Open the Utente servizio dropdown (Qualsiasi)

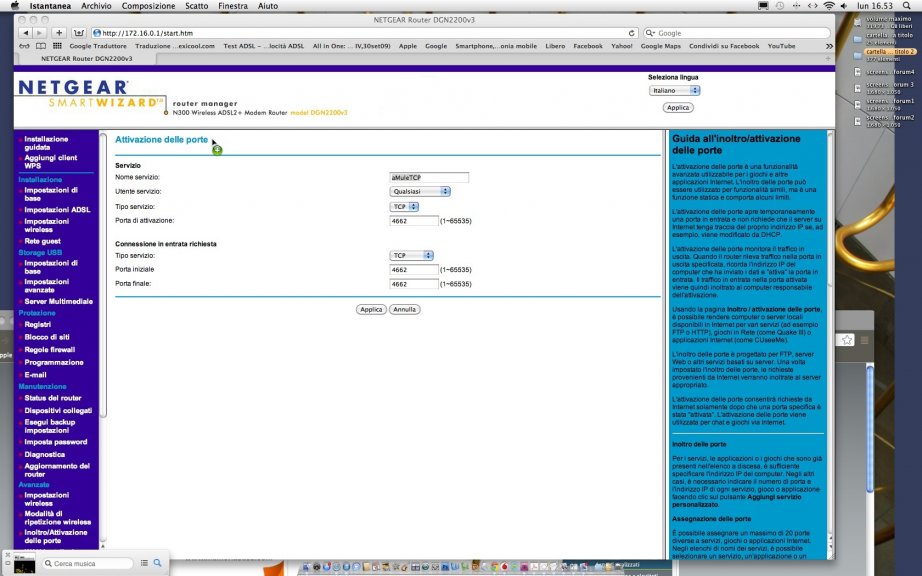tap(420, 192)
